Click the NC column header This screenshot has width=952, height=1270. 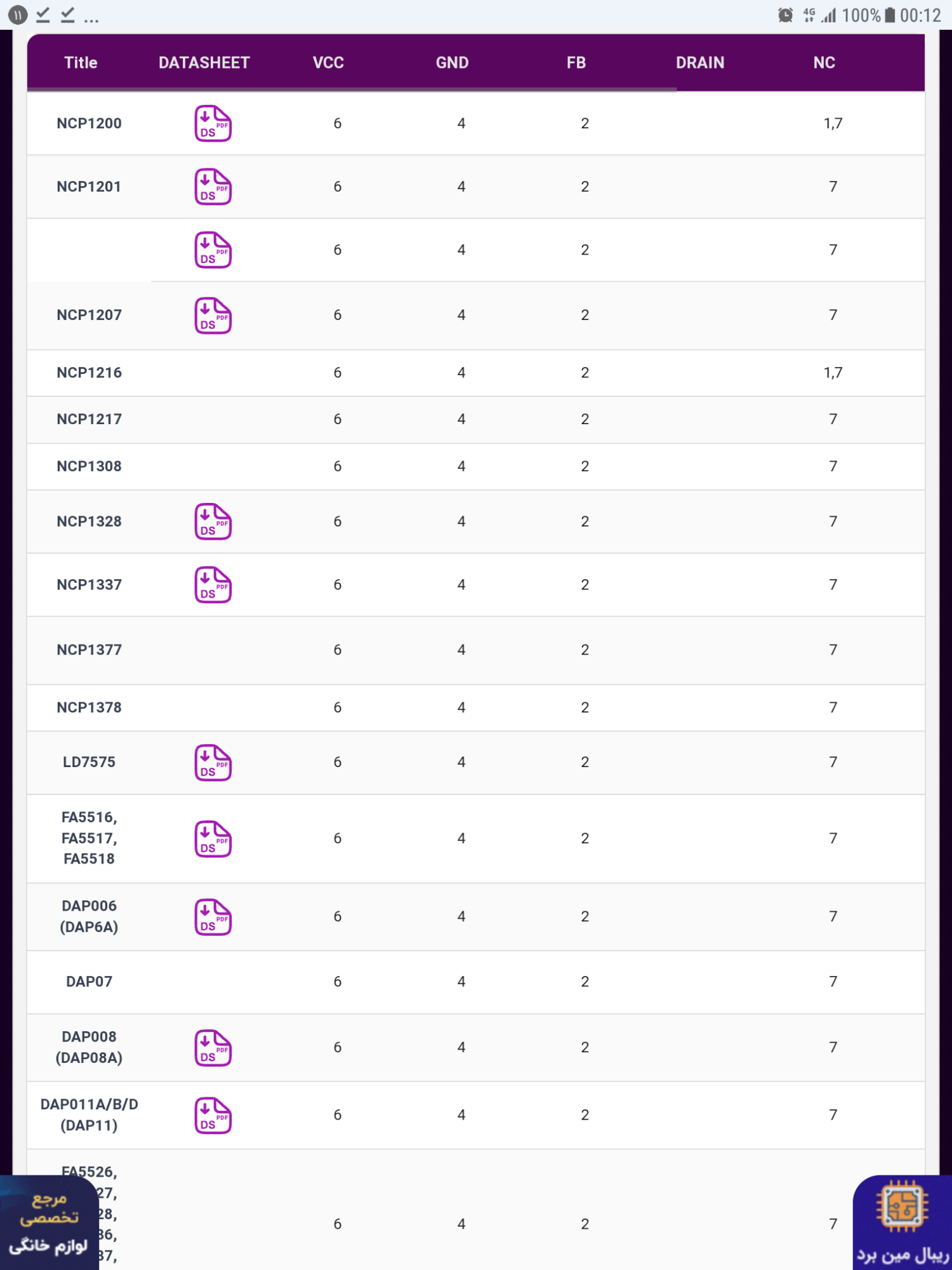[824, 62]
